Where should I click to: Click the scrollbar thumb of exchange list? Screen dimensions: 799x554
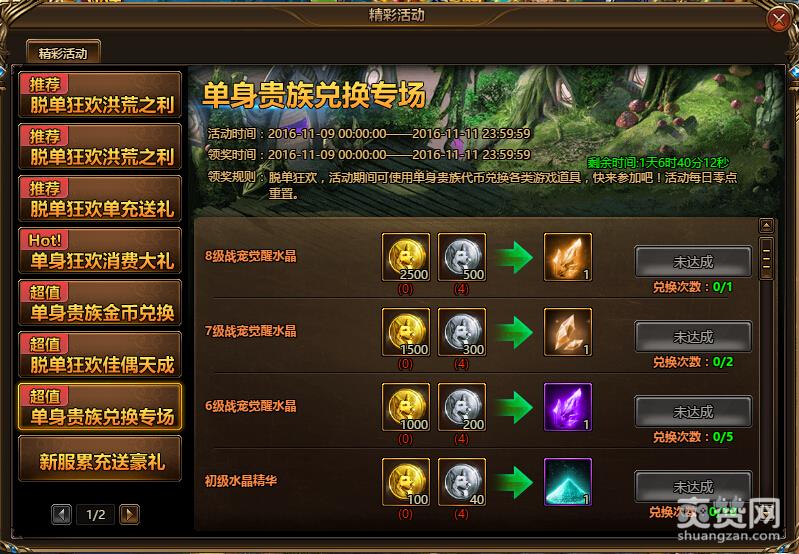point(766,258)
